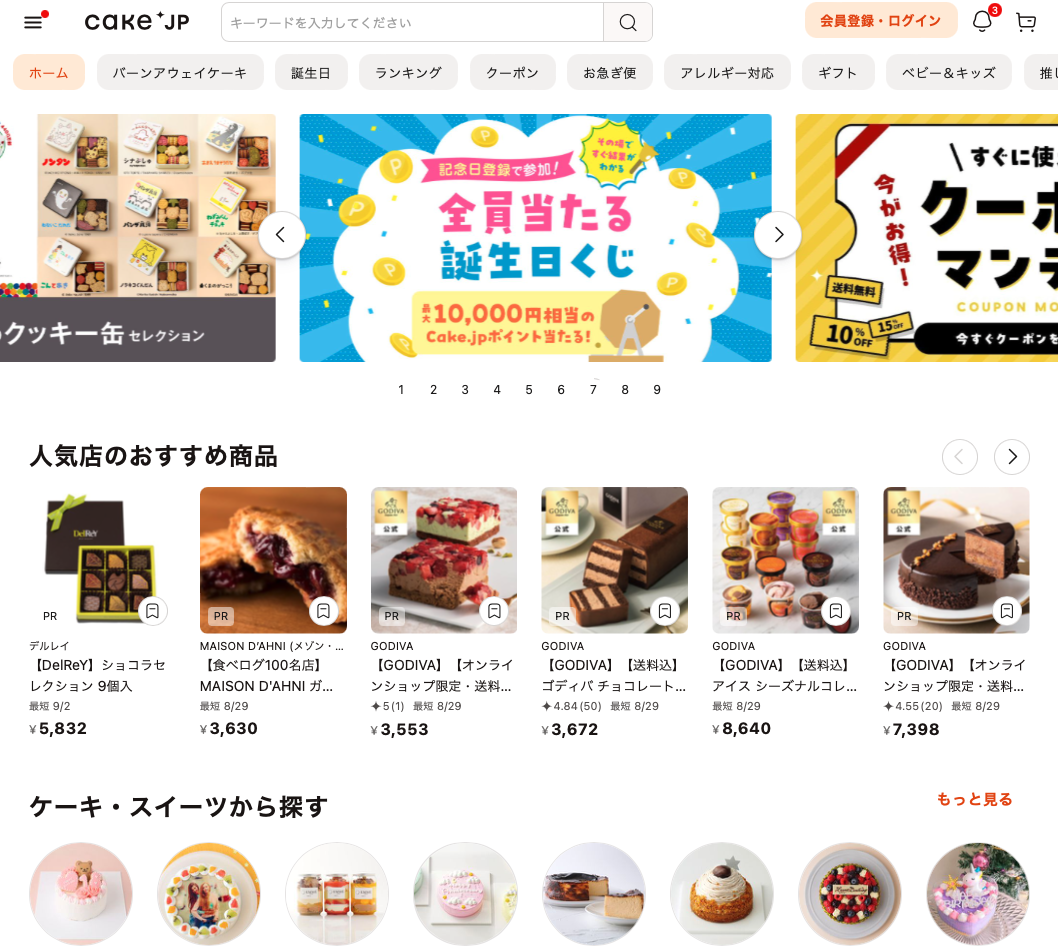Select the Mont Blanc cake category circle
1058x950 pixels.
(721, 893)
